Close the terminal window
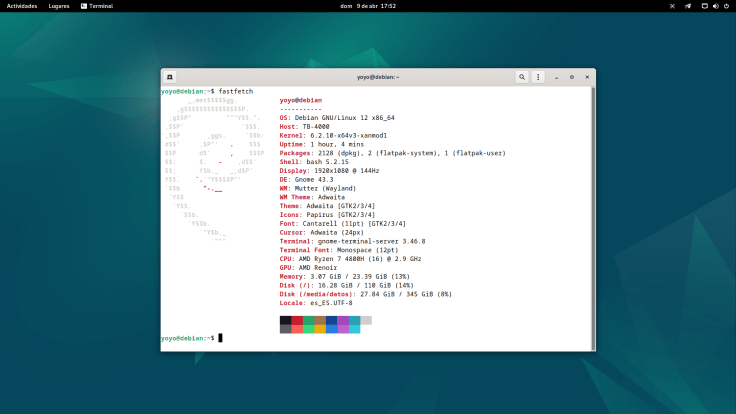The height and width of the screenshot is (414, 736). [585, 76]
